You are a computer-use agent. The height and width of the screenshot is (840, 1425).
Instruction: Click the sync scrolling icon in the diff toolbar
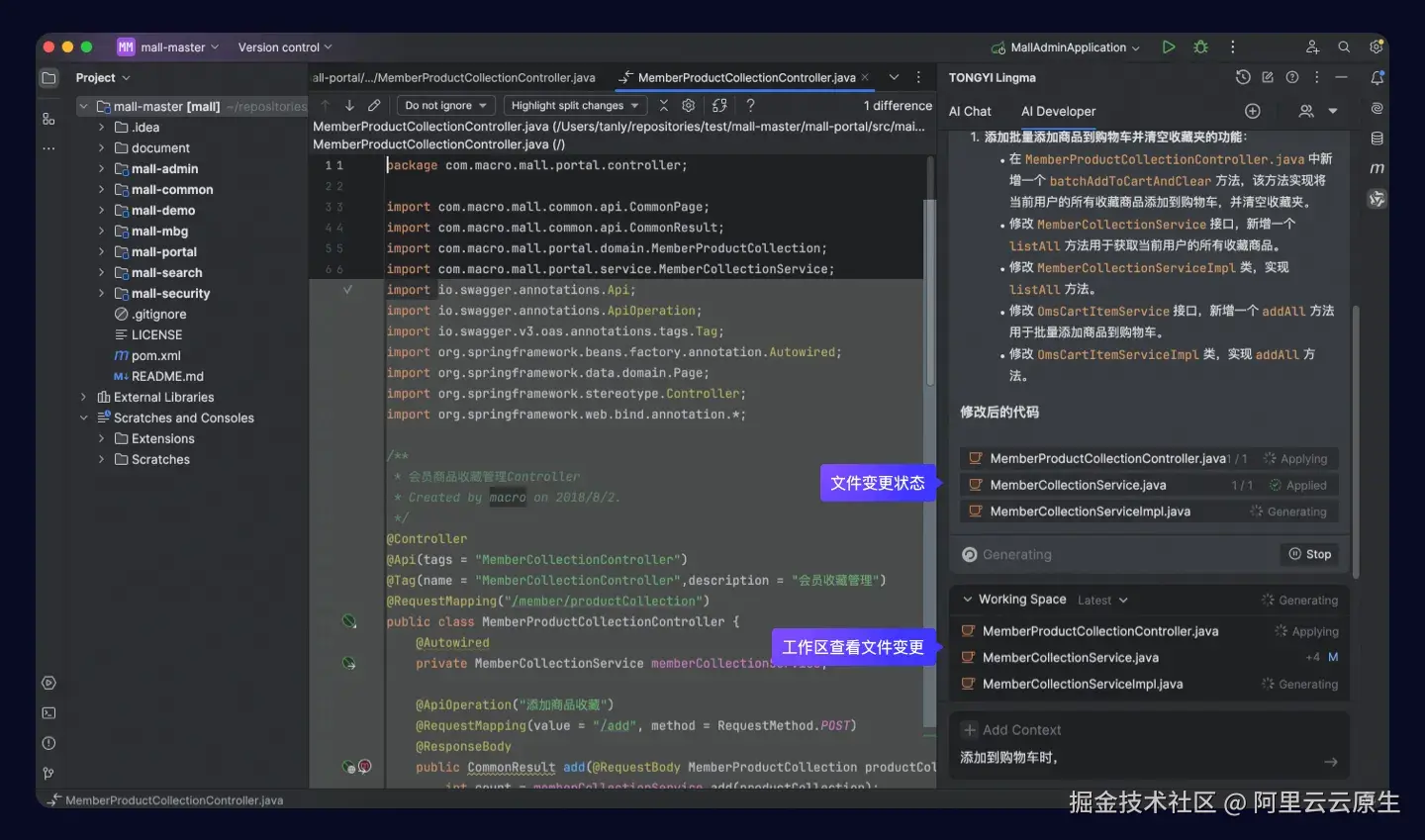[x=719, y=105]
